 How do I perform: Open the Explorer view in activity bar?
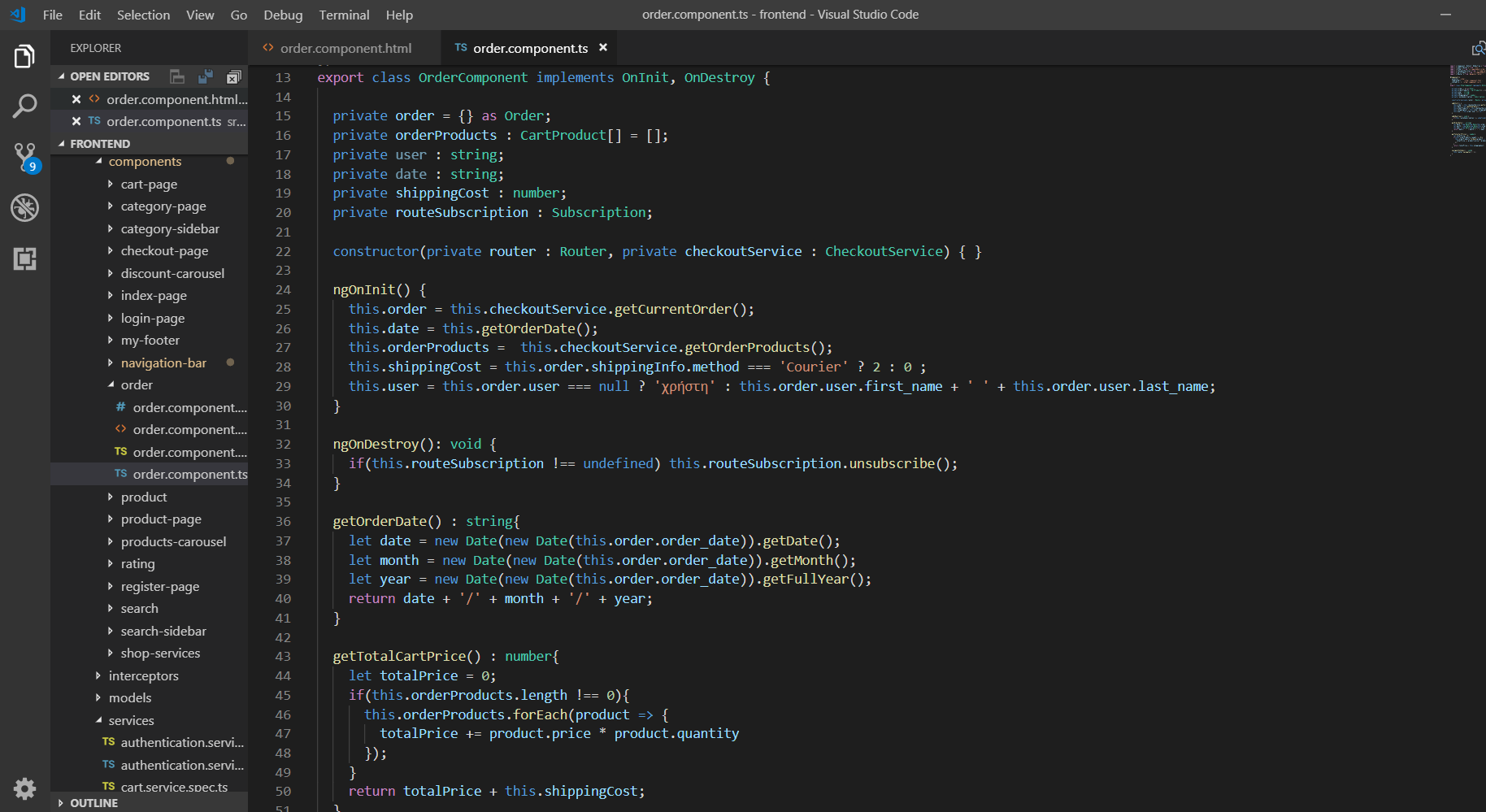coord(24,57)
